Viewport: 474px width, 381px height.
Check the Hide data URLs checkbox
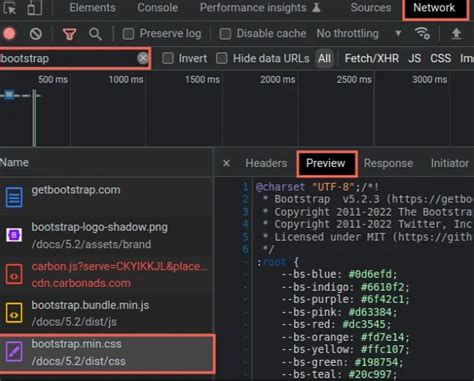point(222,58)
